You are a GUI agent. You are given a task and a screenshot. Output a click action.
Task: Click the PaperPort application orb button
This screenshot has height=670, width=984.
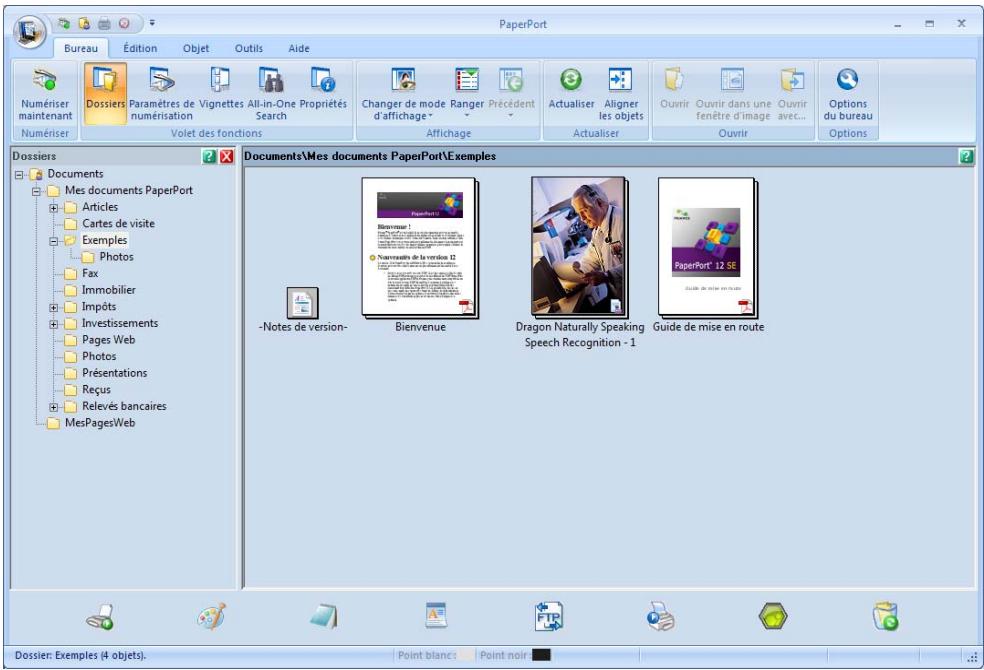pyautogui.click(x=29, y=31)
